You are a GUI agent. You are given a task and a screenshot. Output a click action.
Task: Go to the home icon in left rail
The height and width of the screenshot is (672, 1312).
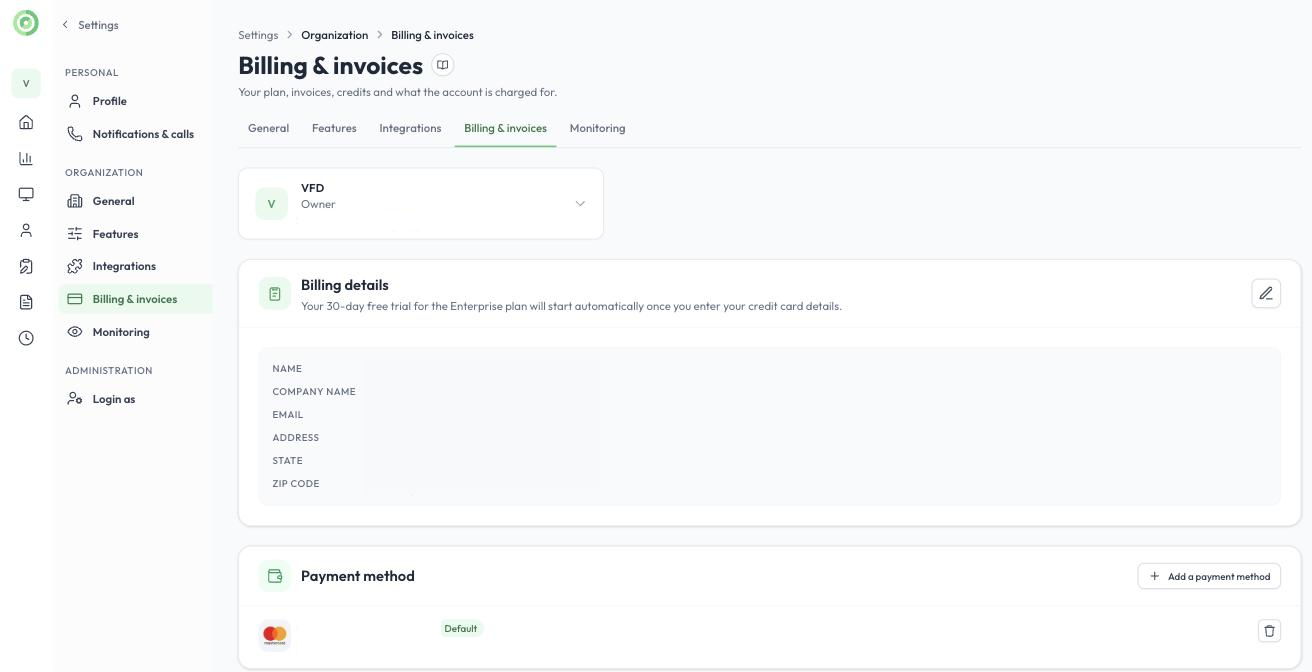point(26,122)
